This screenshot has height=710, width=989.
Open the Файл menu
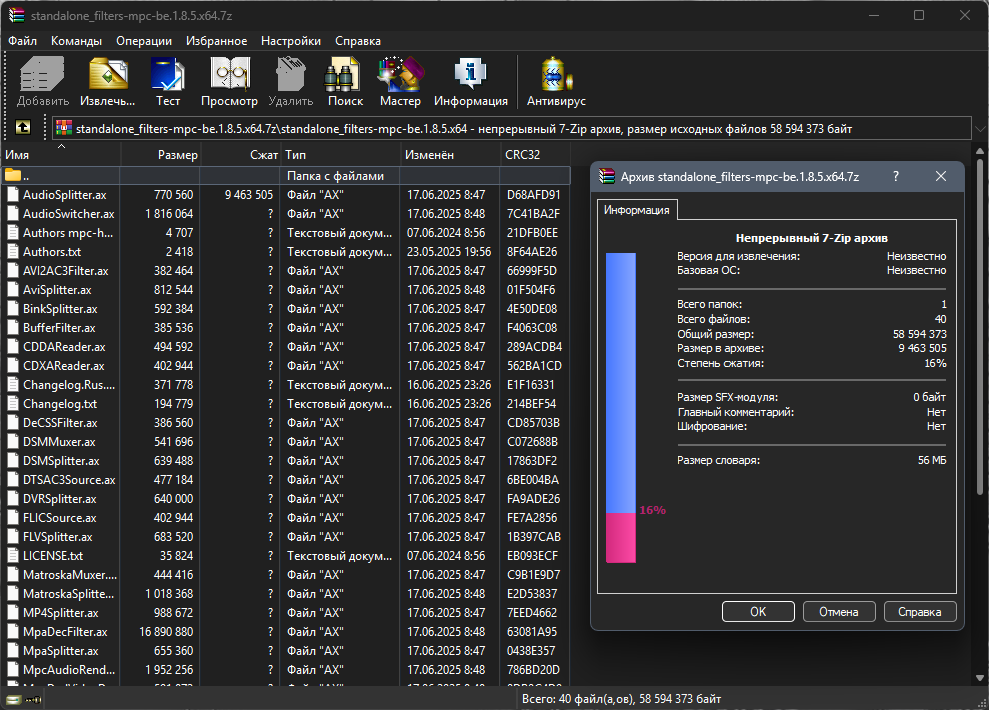[x=23, y=41]
